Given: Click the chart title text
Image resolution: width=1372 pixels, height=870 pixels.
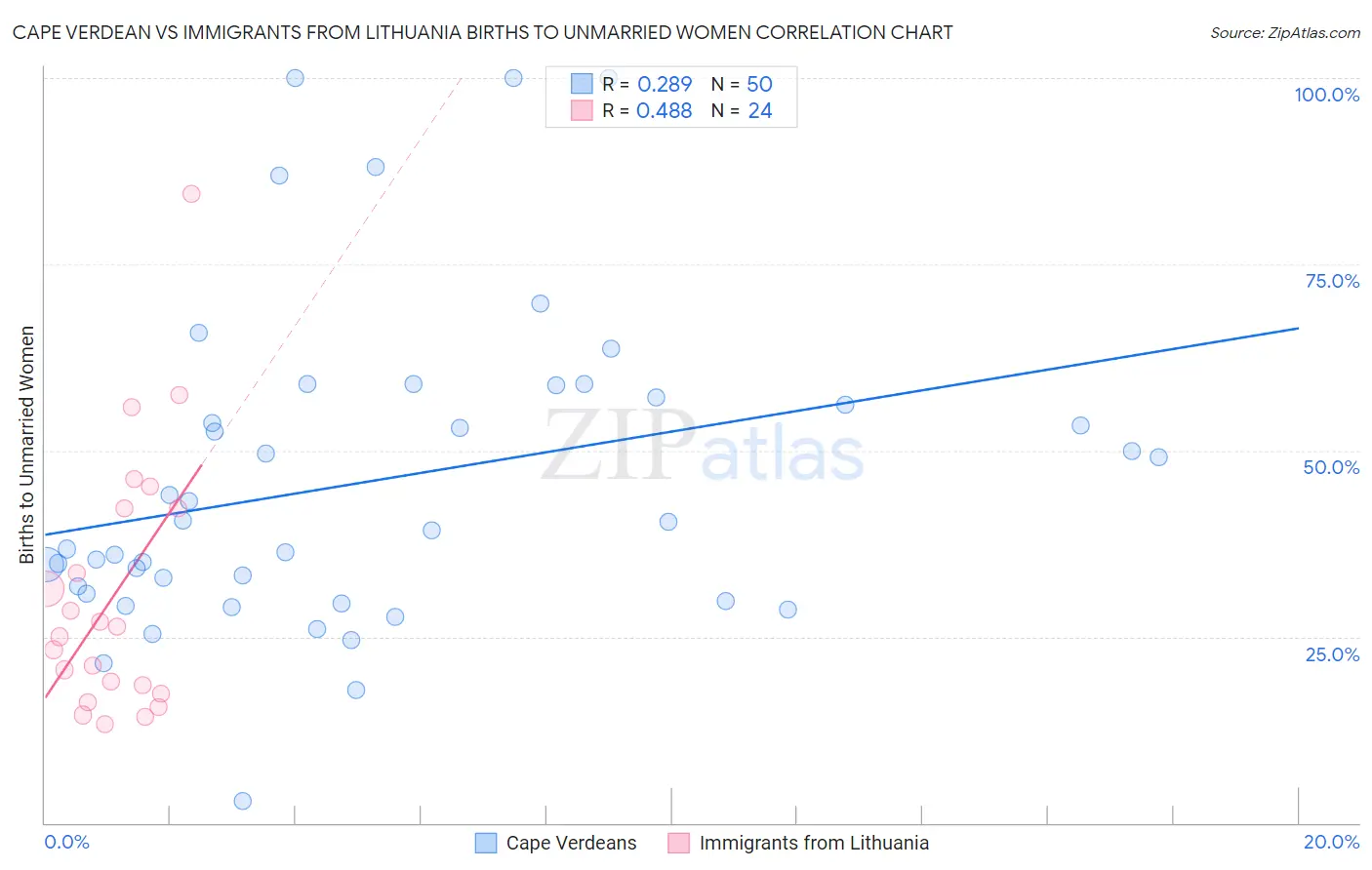Looking at the screenshot, I should (x=483, y=33).
